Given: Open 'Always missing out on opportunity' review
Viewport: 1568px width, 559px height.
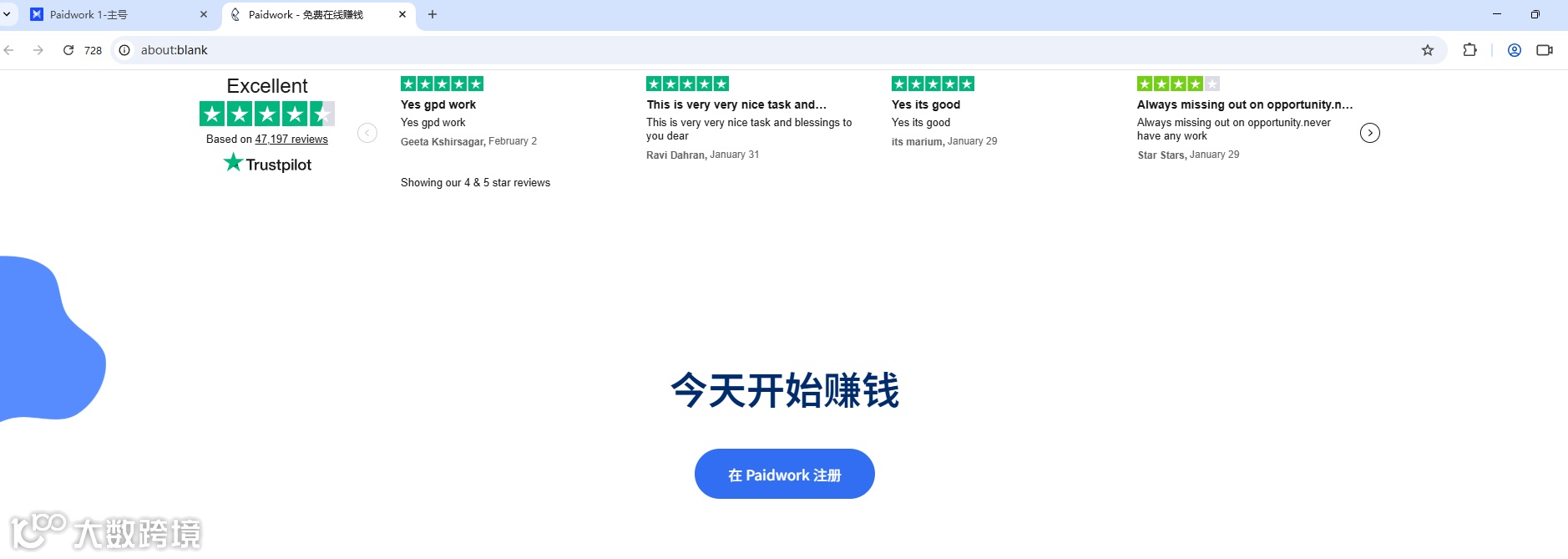Looking at the screenshot, I should pos(1245,104).
